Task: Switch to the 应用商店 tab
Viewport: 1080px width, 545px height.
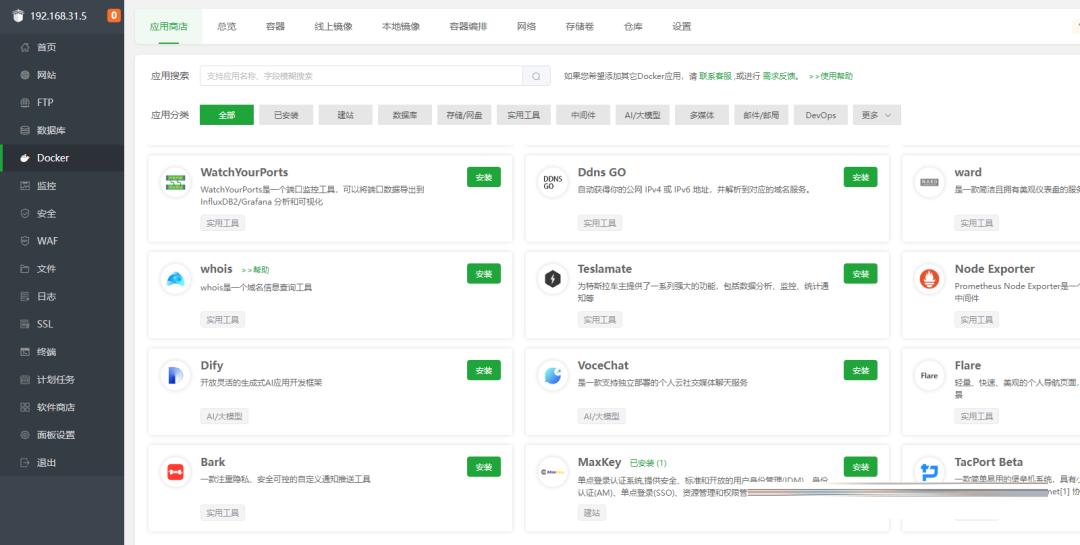Action: click(x=169, y=27)
